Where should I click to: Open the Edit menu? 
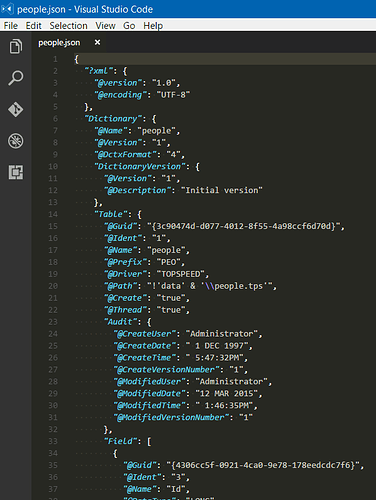(33, 26)
